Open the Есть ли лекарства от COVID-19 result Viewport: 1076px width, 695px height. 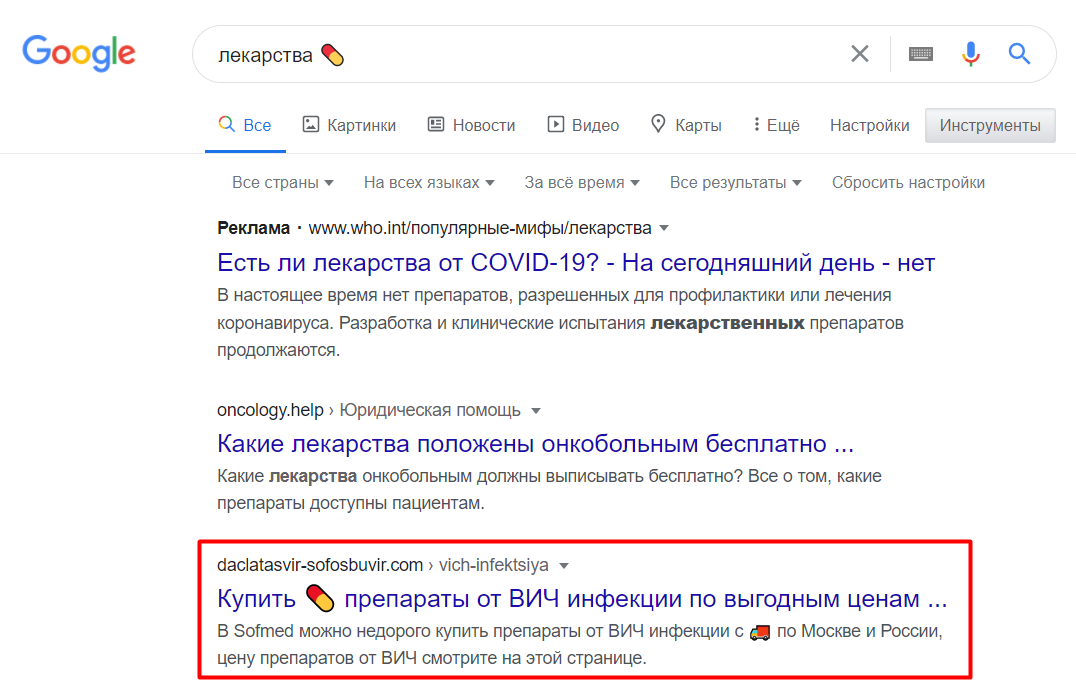point(576,263)
